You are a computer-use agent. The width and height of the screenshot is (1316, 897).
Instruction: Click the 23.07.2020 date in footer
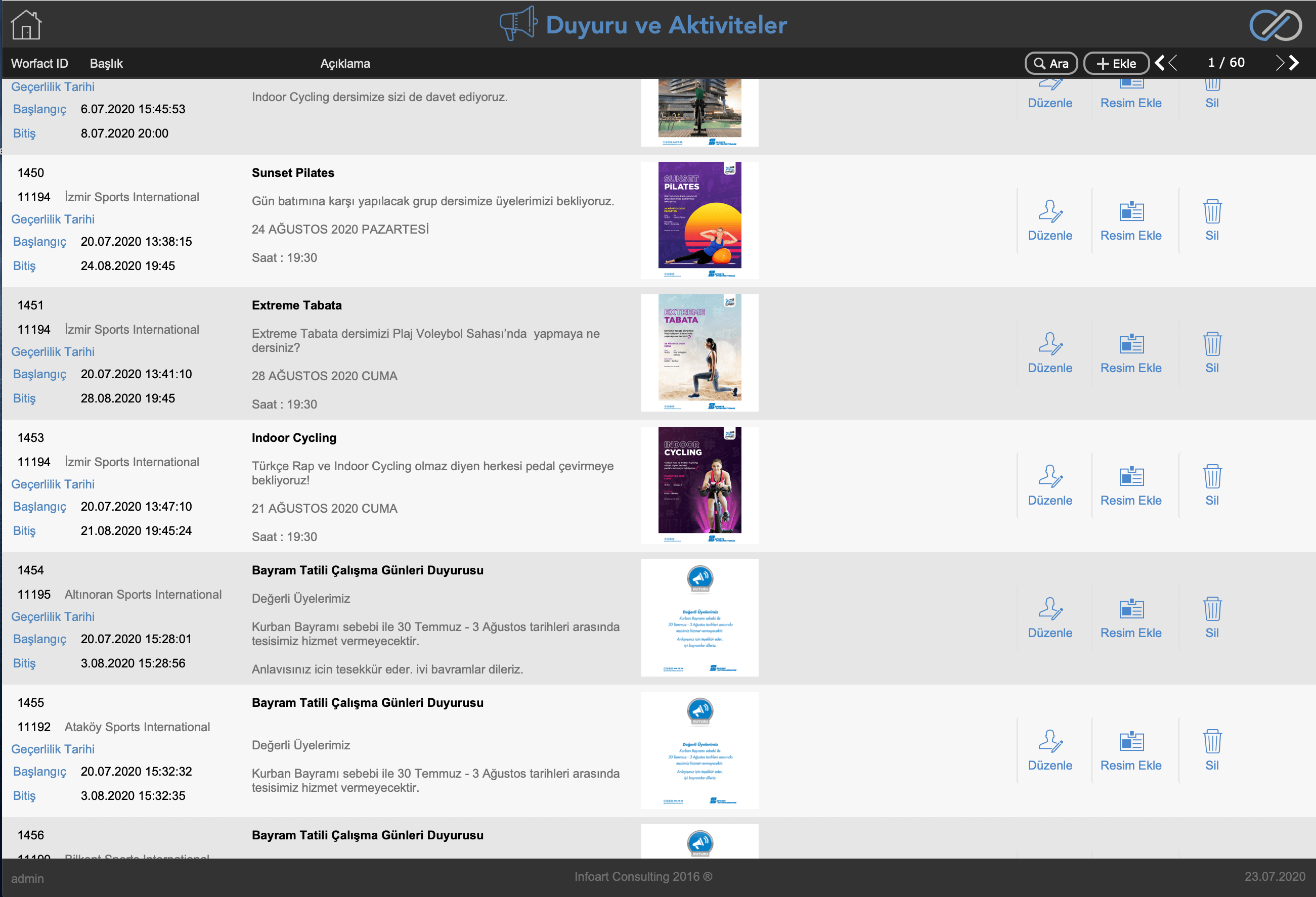pyautogui.click(x=1275, y=877)
